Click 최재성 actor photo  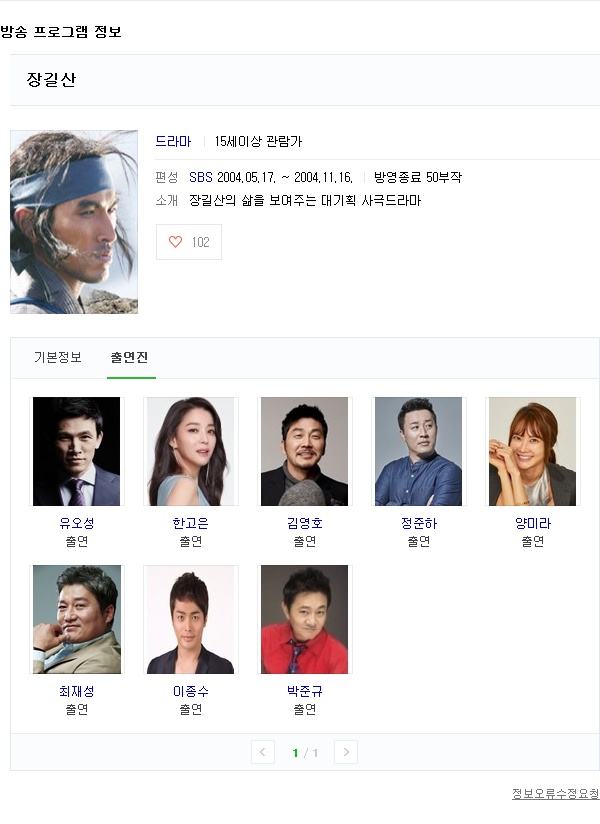click(77, 620)
